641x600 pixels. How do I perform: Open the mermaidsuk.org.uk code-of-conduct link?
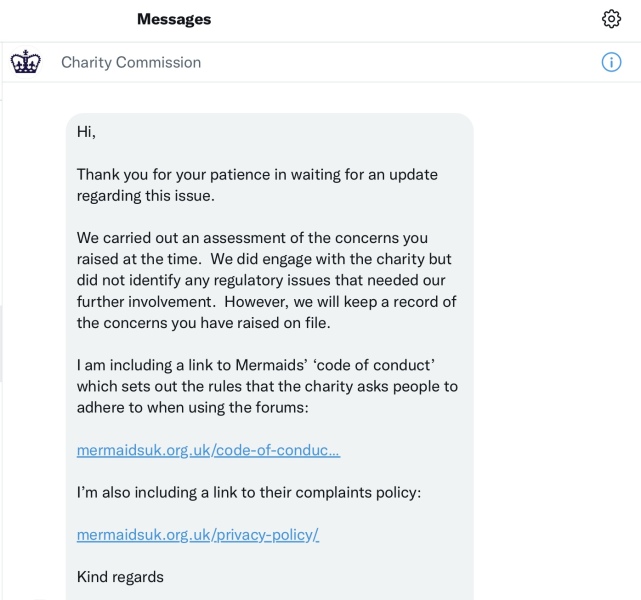[208, 450]
